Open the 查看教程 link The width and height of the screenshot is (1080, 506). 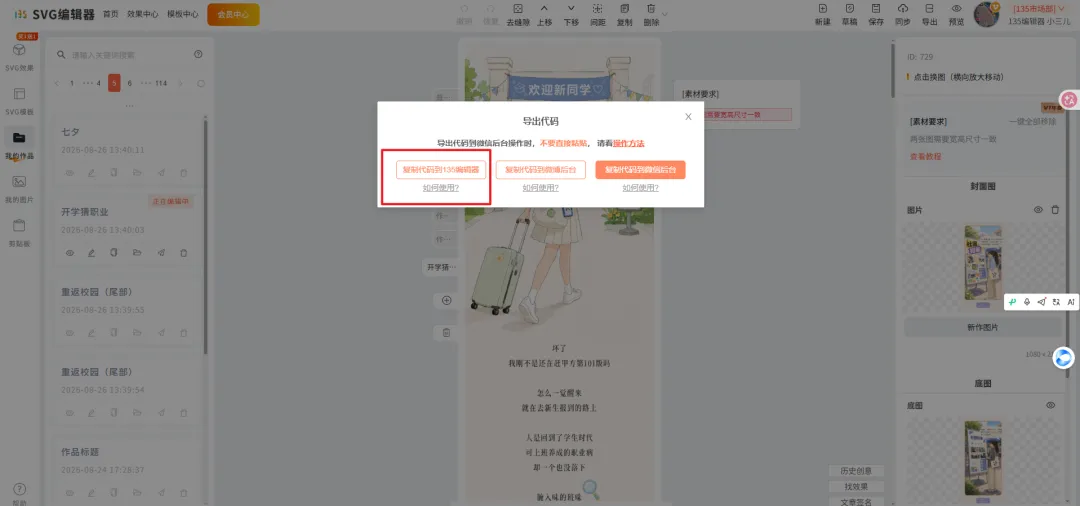[926, 156]
